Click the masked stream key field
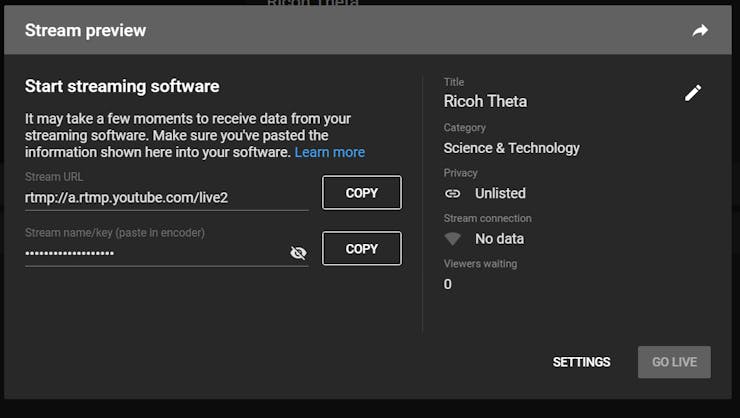 (150, 253)
